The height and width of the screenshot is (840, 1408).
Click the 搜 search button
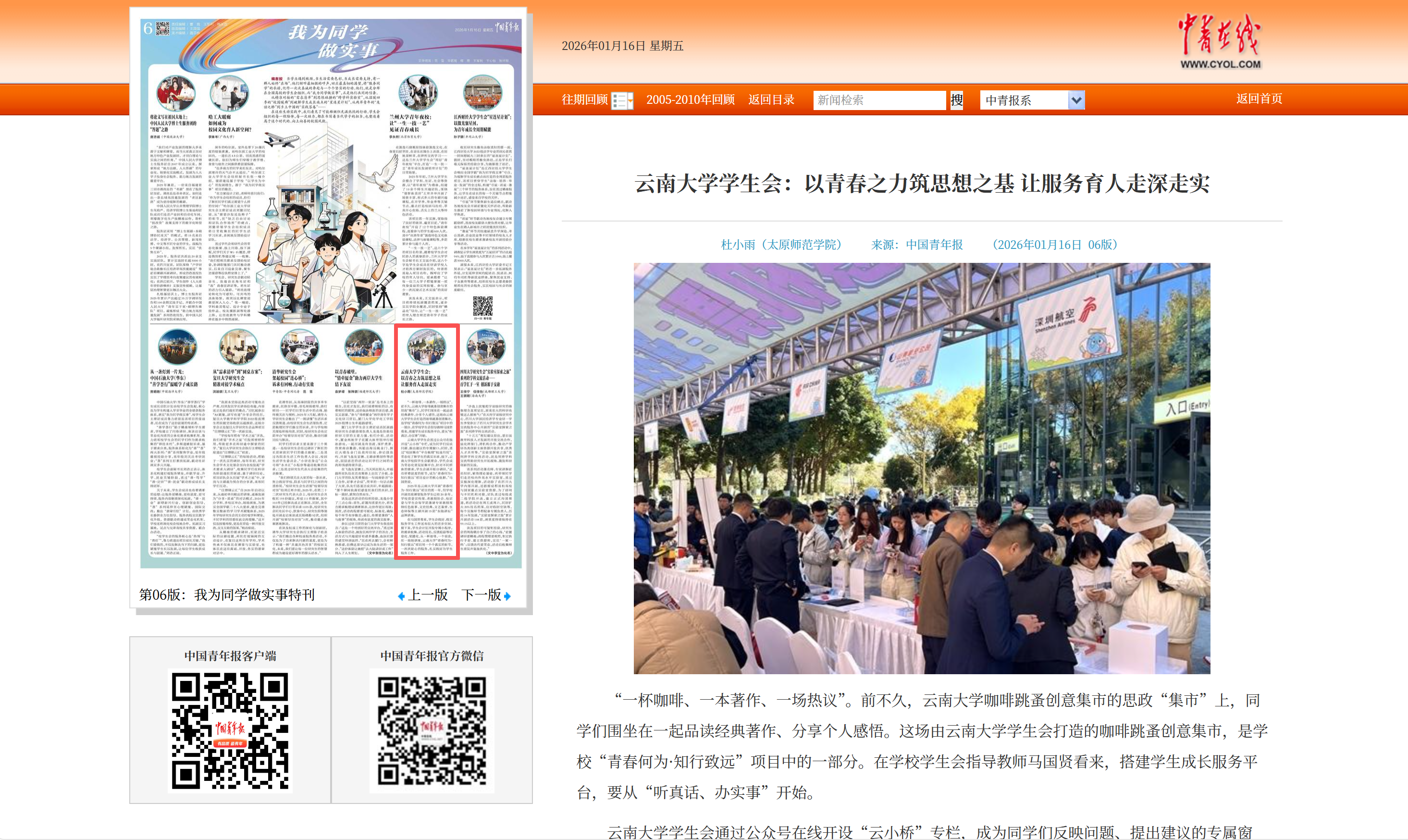[956, 100]
